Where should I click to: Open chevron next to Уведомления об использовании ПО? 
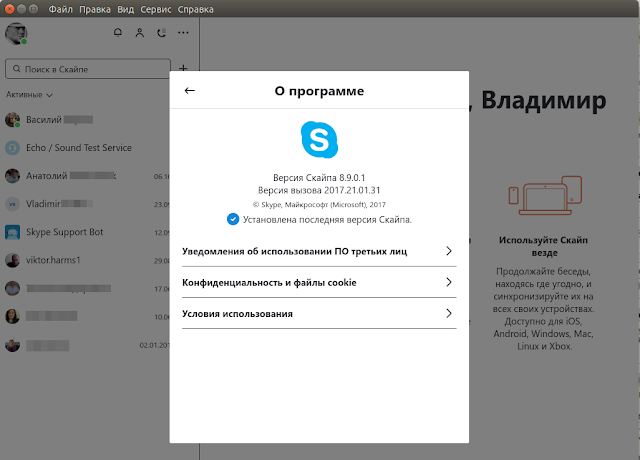(x=449, y=251)
